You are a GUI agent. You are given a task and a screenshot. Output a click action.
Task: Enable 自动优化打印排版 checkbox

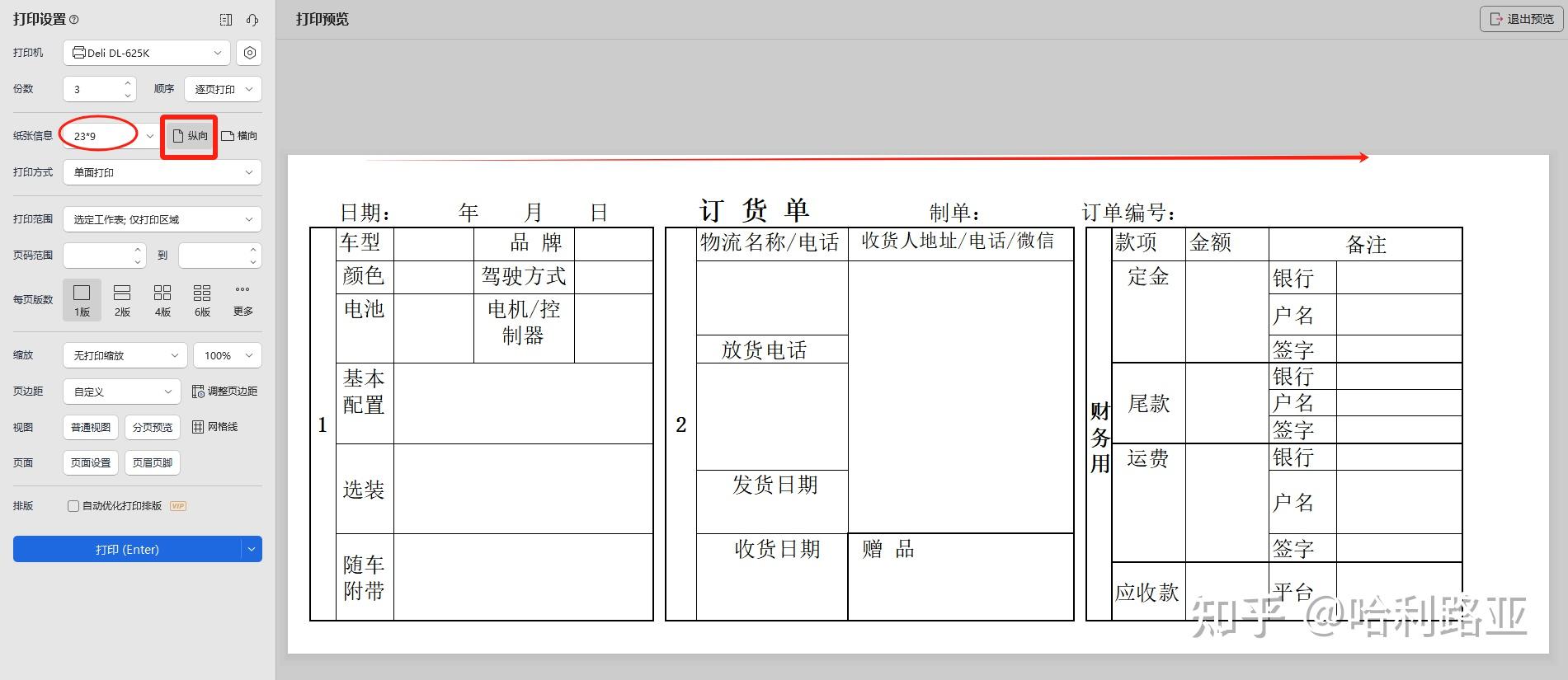point(73,506)
